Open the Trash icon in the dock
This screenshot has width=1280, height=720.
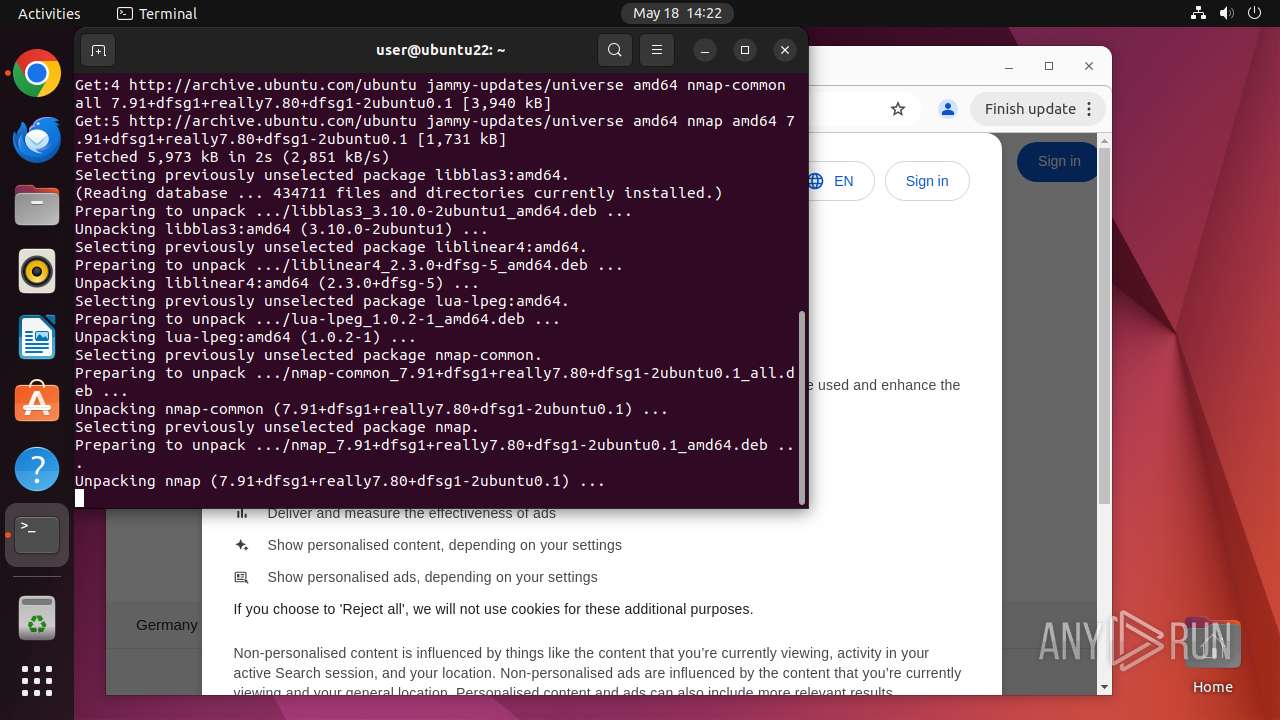(37, 616)
